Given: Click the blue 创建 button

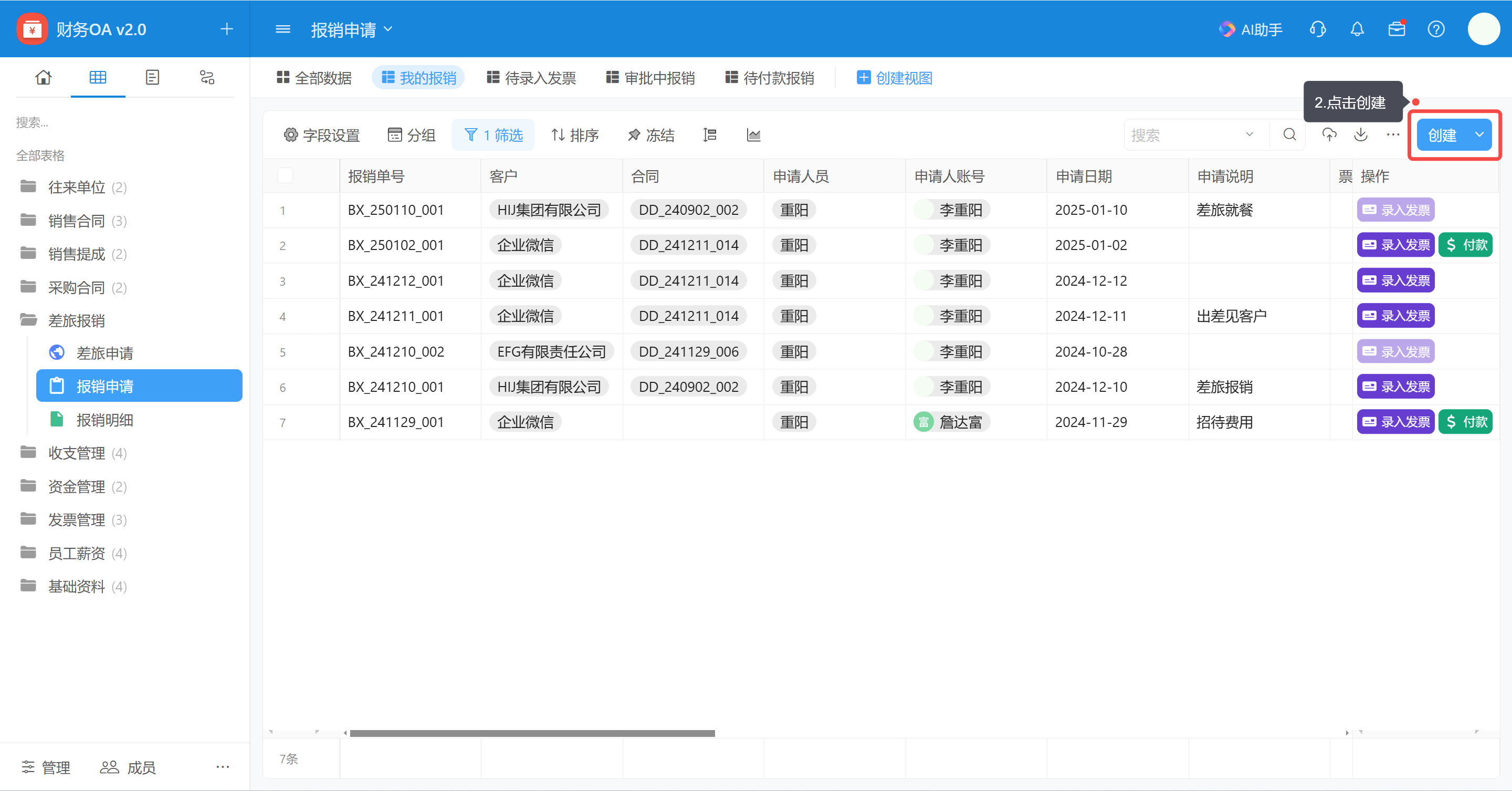Looking at the screenshot, I should 1442,135.
